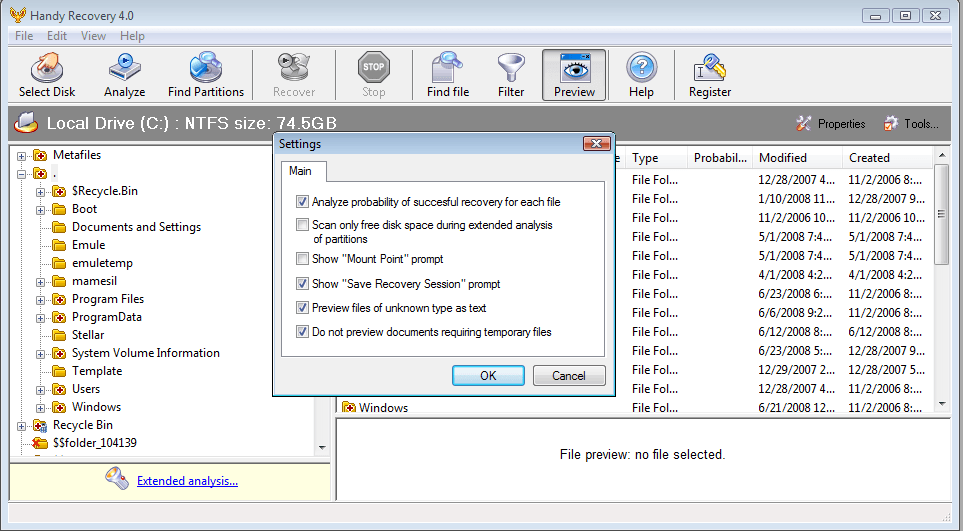The width and height of the screenshot is (963, 531).
Task: Open the Tools... option
Action: 911,124
